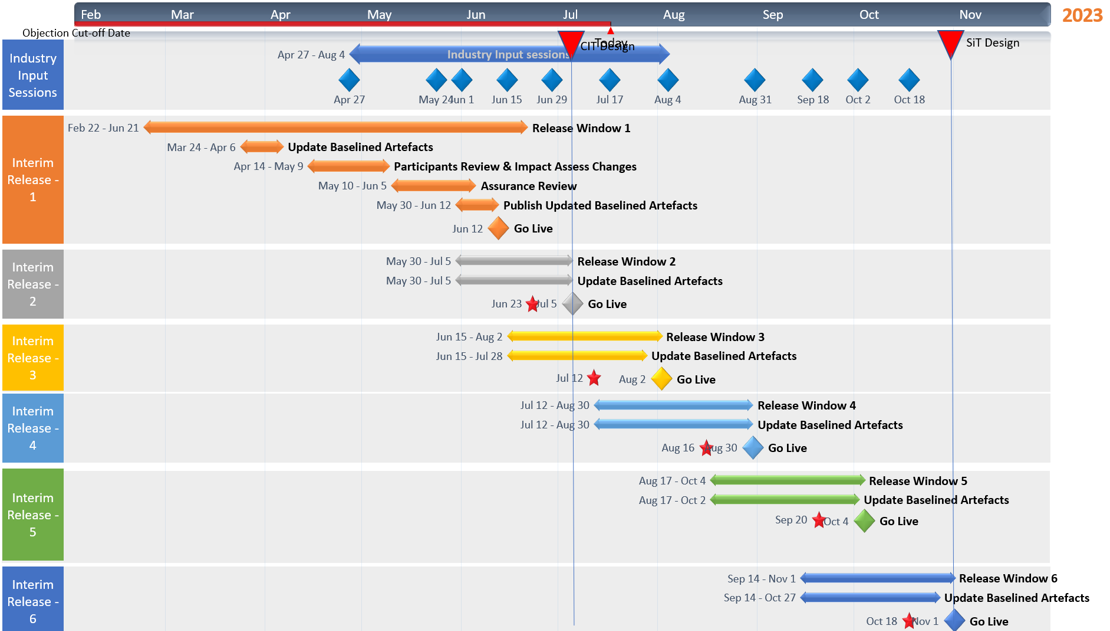Click the red star at Jul 12

[x=594, y=378]
